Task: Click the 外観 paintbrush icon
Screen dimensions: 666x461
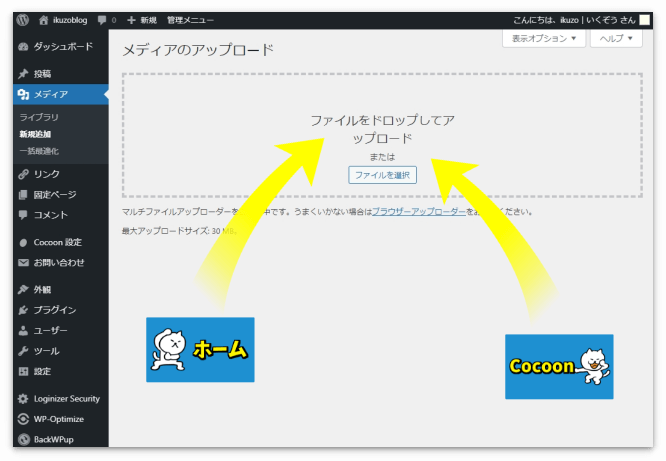Action: click(x=23, y=290)
